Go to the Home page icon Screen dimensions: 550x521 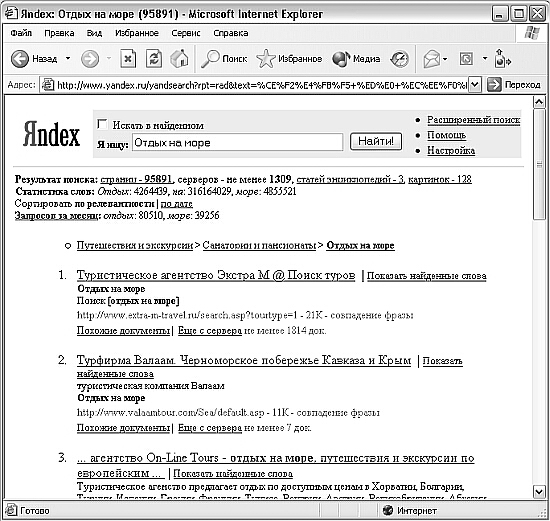point(179,58)
